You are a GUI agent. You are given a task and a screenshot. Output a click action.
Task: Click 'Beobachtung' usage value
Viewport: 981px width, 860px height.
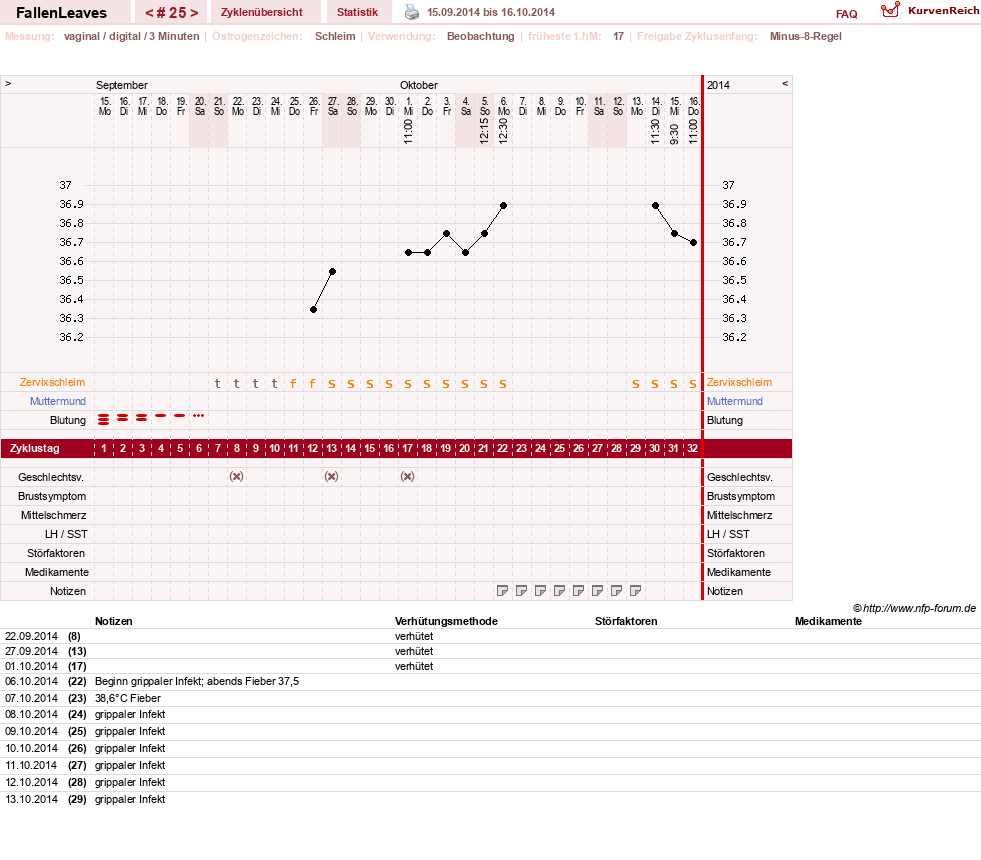(x=480, y=36)
